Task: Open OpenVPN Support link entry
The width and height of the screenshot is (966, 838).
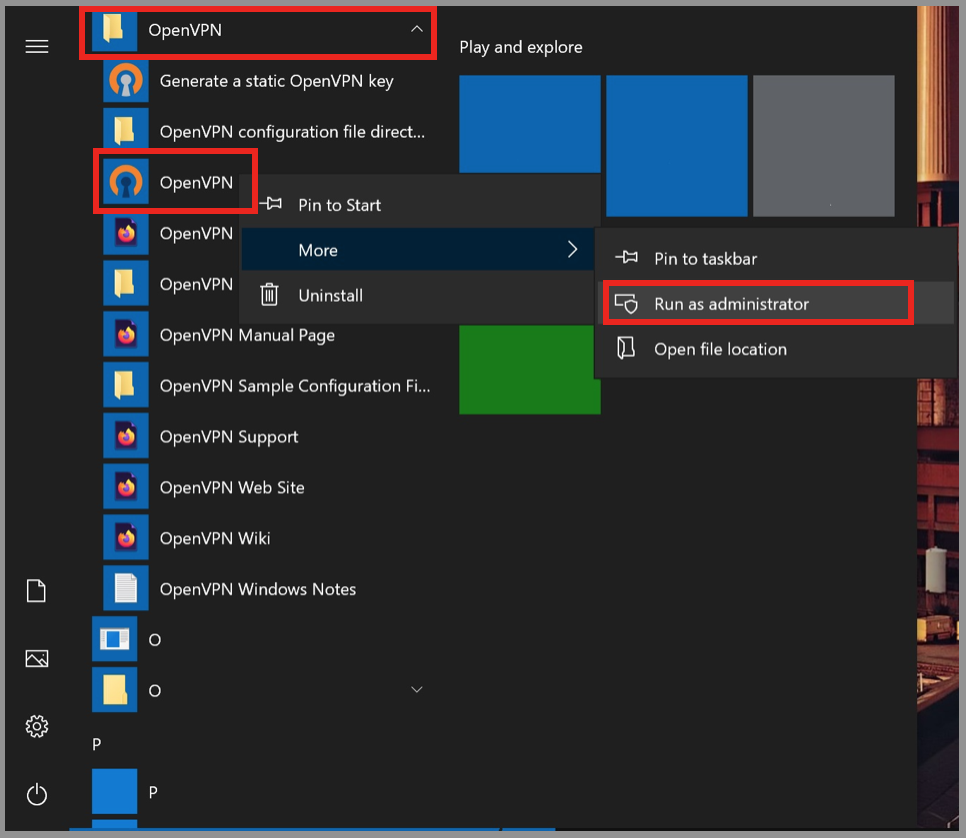Action: [228, 437]
